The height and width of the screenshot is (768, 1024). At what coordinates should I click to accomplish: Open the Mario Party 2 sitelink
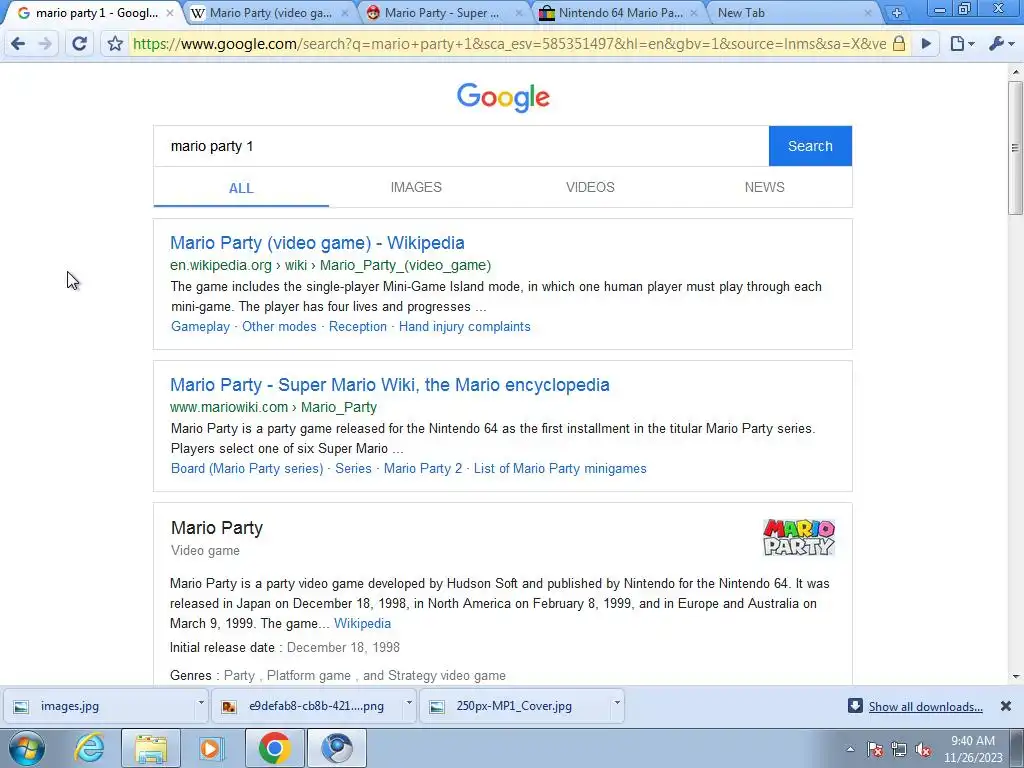423,468
